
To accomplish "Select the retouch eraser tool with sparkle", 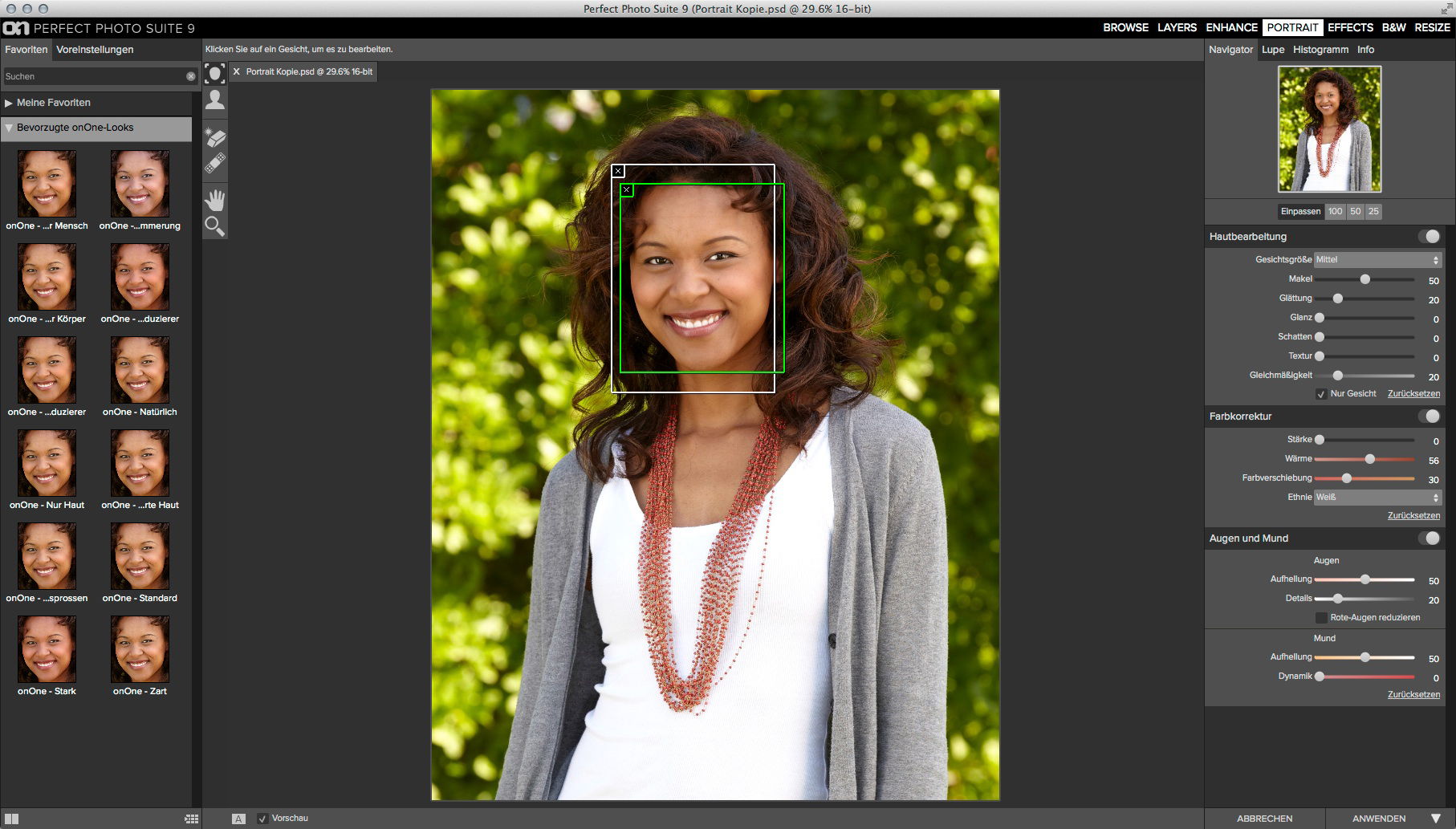I will point(214,137).
